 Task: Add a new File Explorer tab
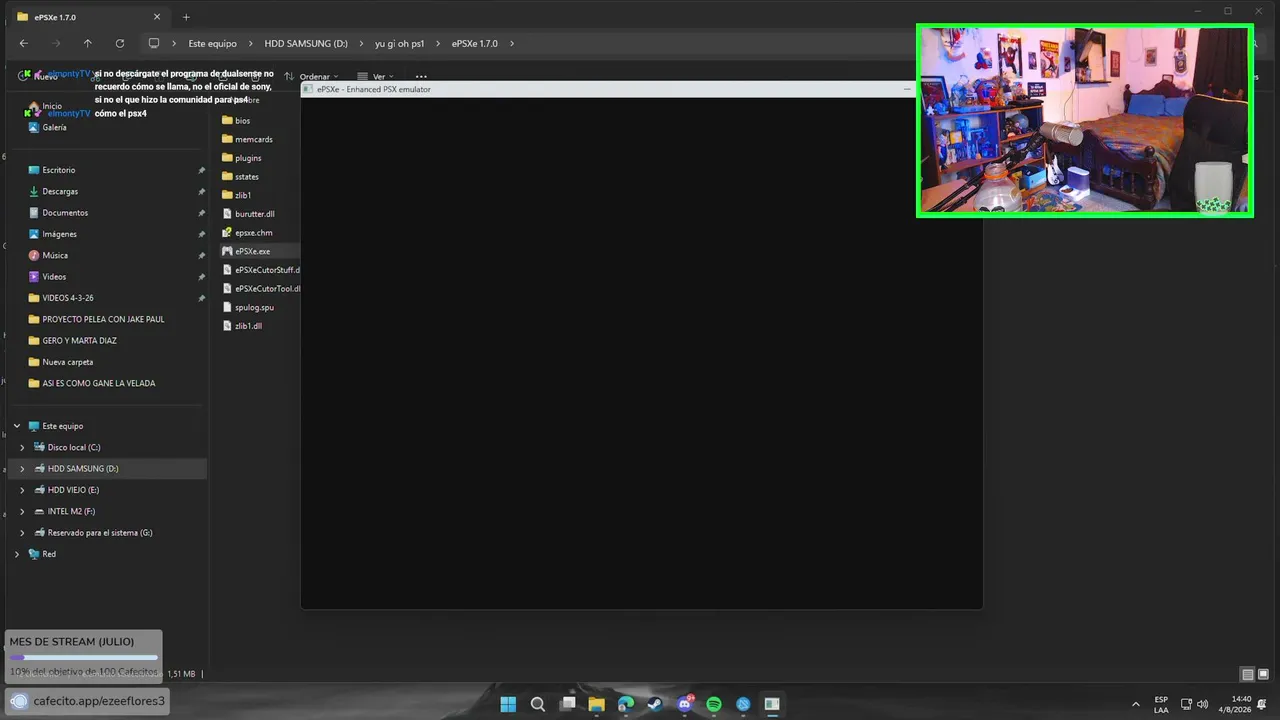pyautogui.click(x=186, y=17)
